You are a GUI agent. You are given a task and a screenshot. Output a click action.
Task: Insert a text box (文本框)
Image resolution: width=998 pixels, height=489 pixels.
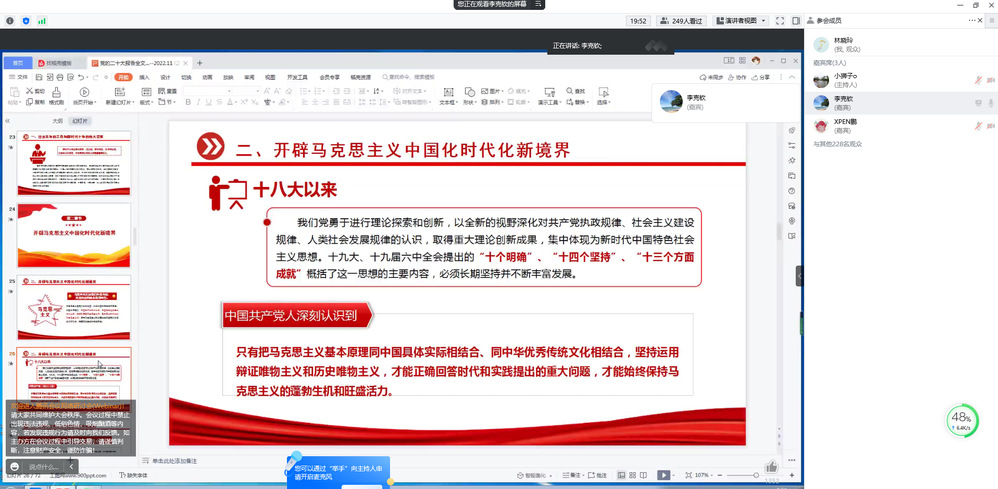click(x=449, y=96)
